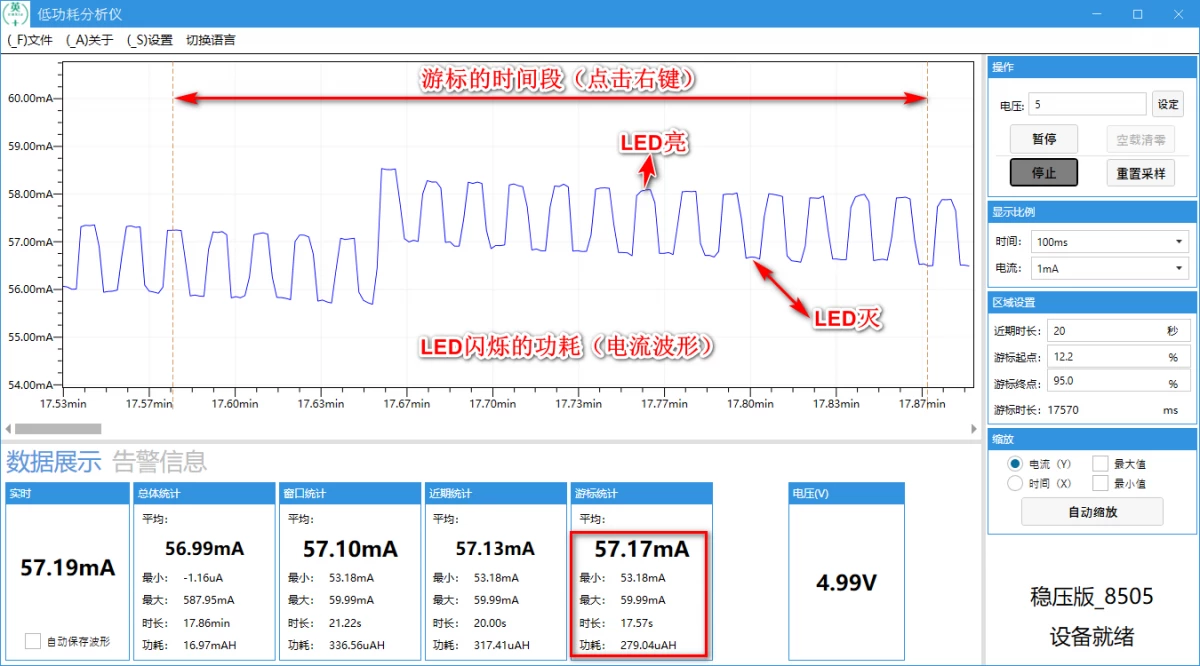Click the 窗口统计 duration 21.22s
The image size is (1200, 666).
coord(346,623)
